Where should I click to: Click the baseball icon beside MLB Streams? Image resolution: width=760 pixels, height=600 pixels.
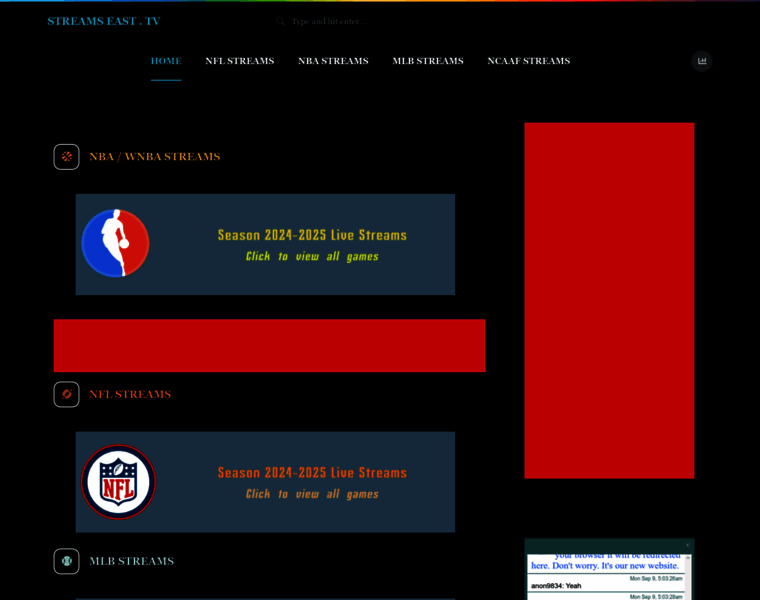click(66, 561)
